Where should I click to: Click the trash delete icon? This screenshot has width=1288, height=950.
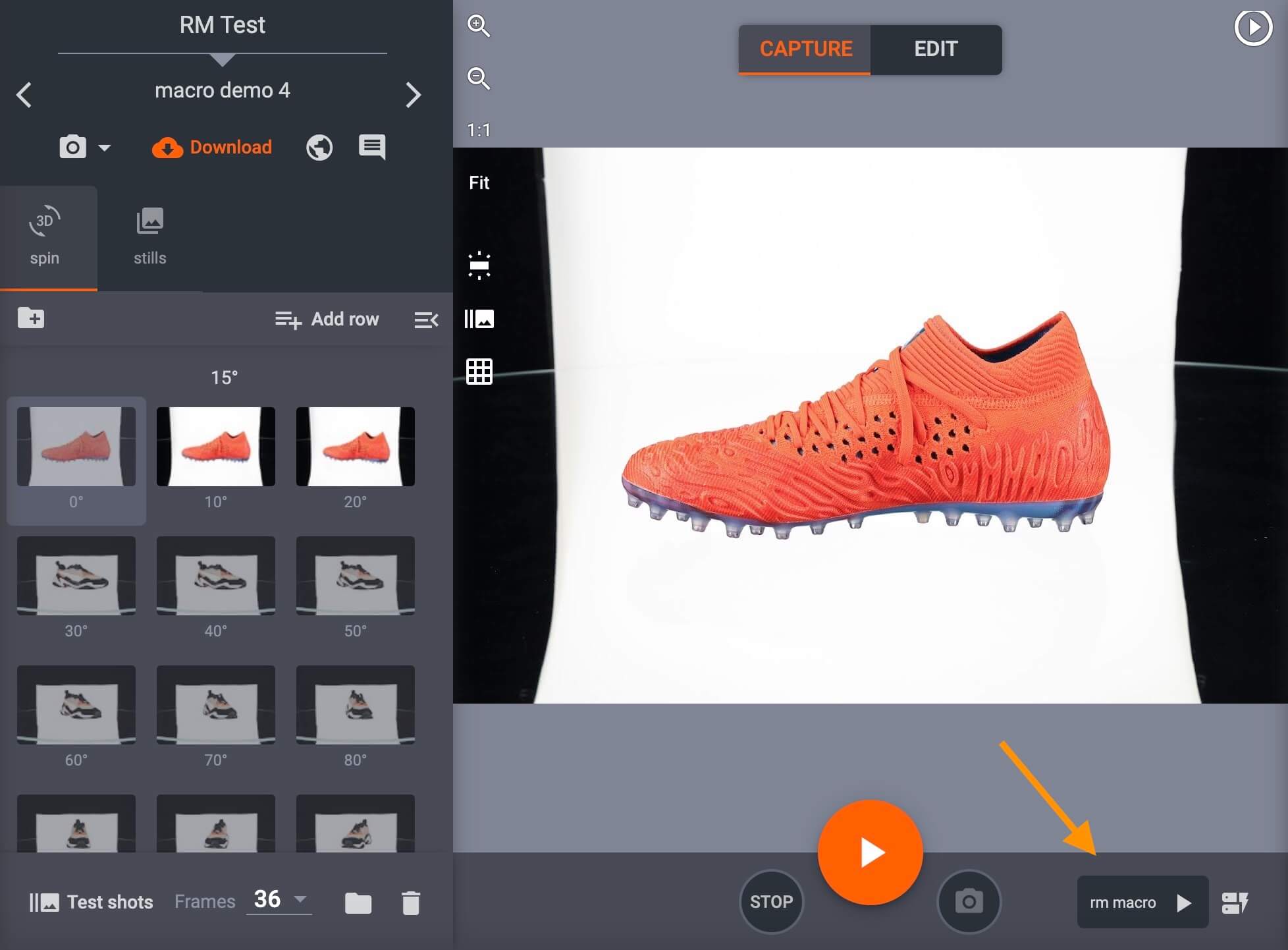click(x=411, y=903)
